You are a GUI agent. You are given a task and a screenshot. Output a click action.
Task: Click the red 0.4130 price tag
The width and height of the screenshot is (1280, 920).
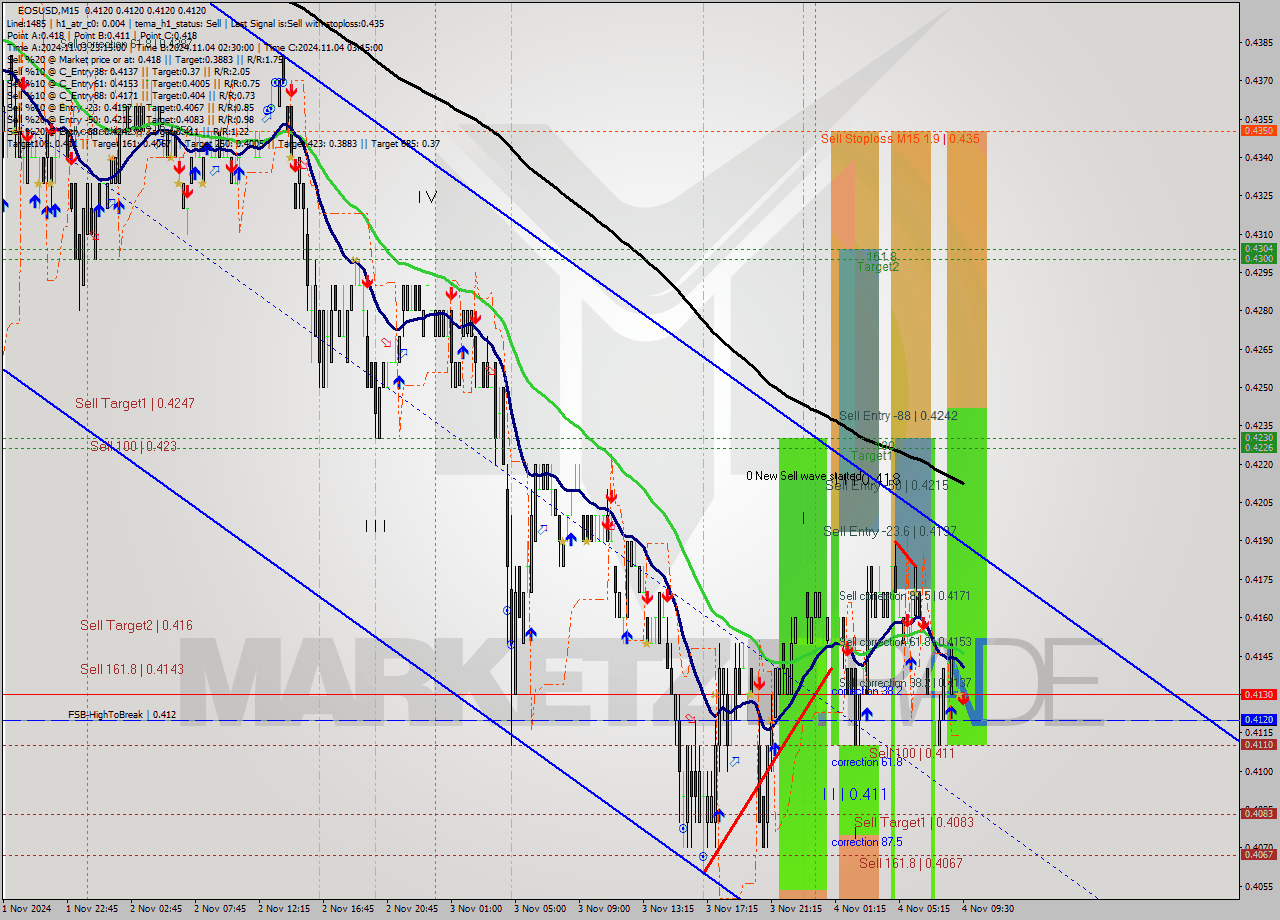(x=1257, y=694)
